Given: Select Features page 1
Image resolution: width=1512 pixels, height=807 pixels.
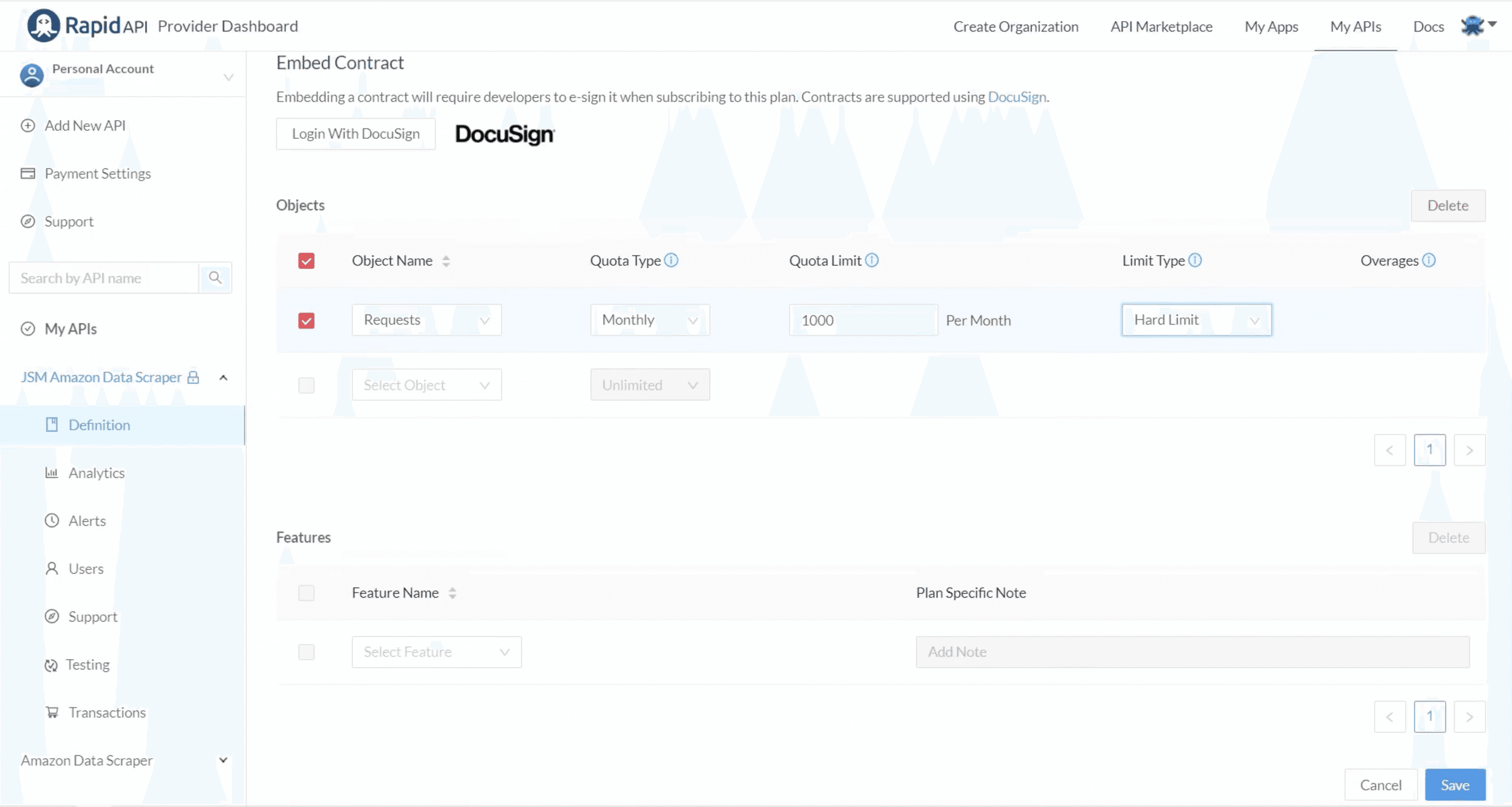Looking at the screenshot, I should 1429,717.
